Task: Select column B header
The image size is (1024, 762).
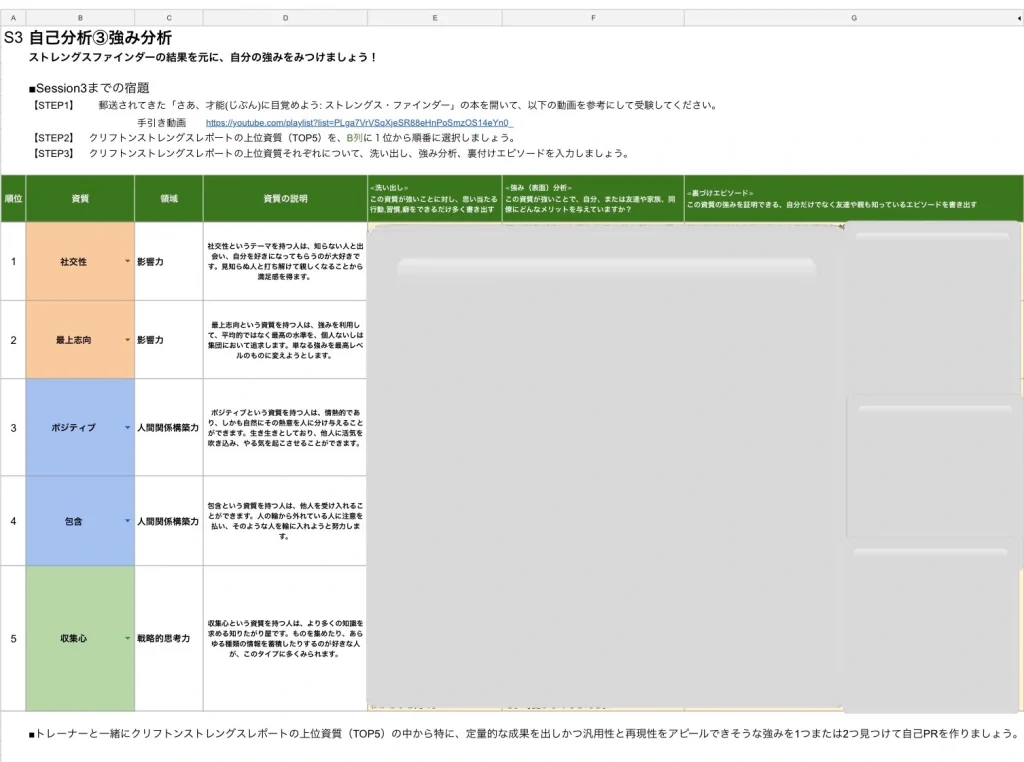Action: [80, 18]
